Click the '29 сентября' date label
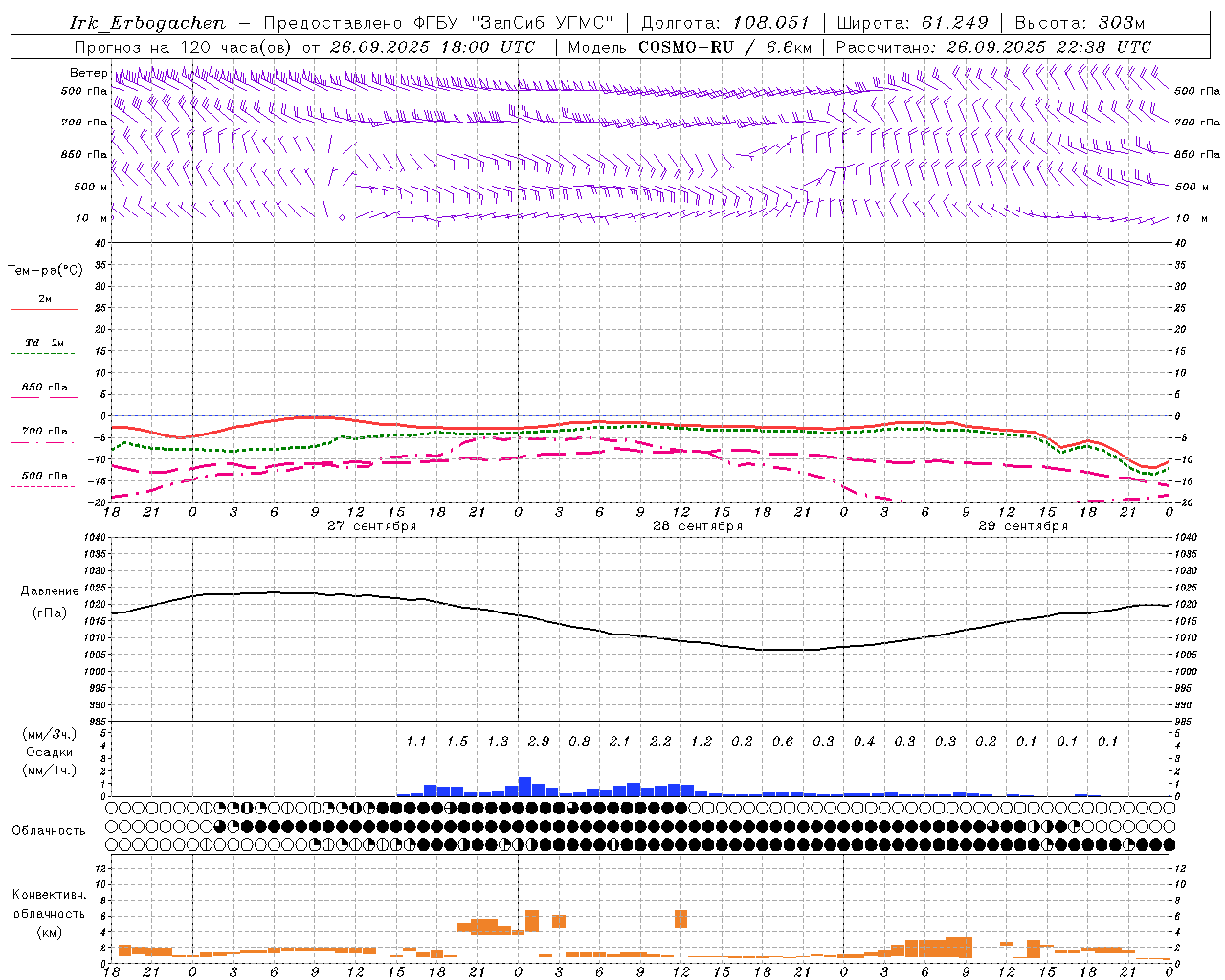 1023,526
